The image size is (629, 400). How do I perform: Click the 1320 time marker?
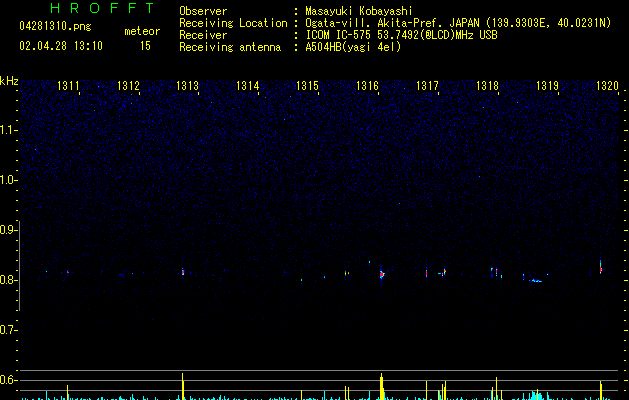point(607,86)
